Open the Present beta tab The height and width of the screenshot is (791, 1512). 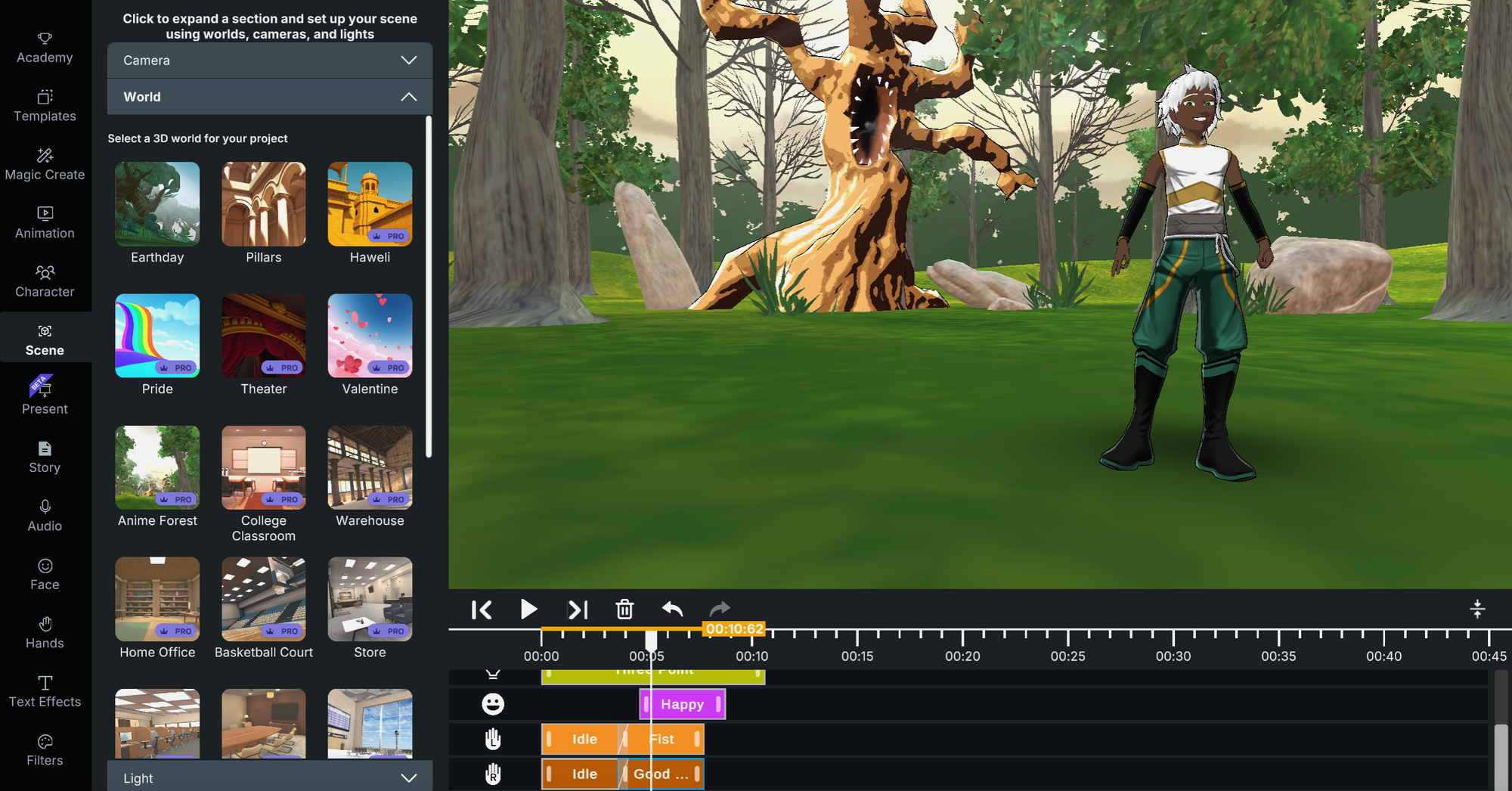(x=45, y=398)
